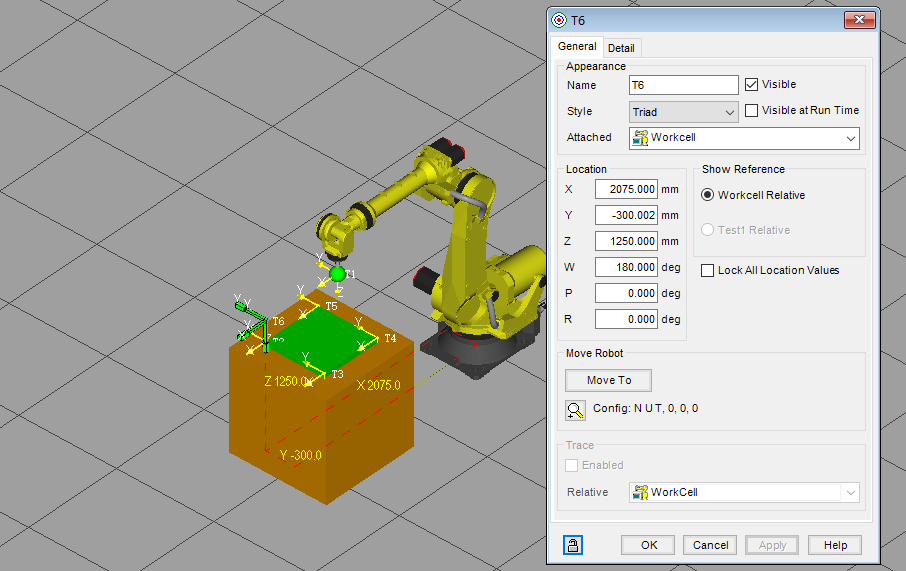Select the green T1 sphere target
The height and width of the screenshot is (571, 906).
tap(337, 274)
